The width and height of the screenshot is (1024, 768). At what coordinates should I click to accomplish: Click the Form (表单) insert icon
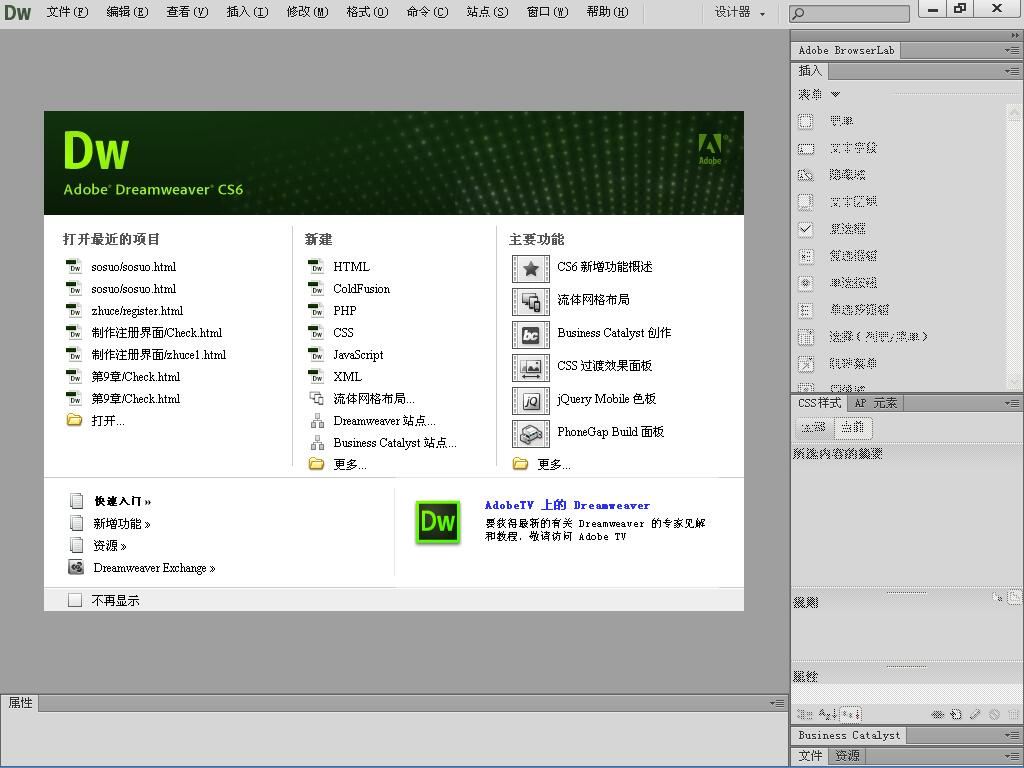coord(806,121)
